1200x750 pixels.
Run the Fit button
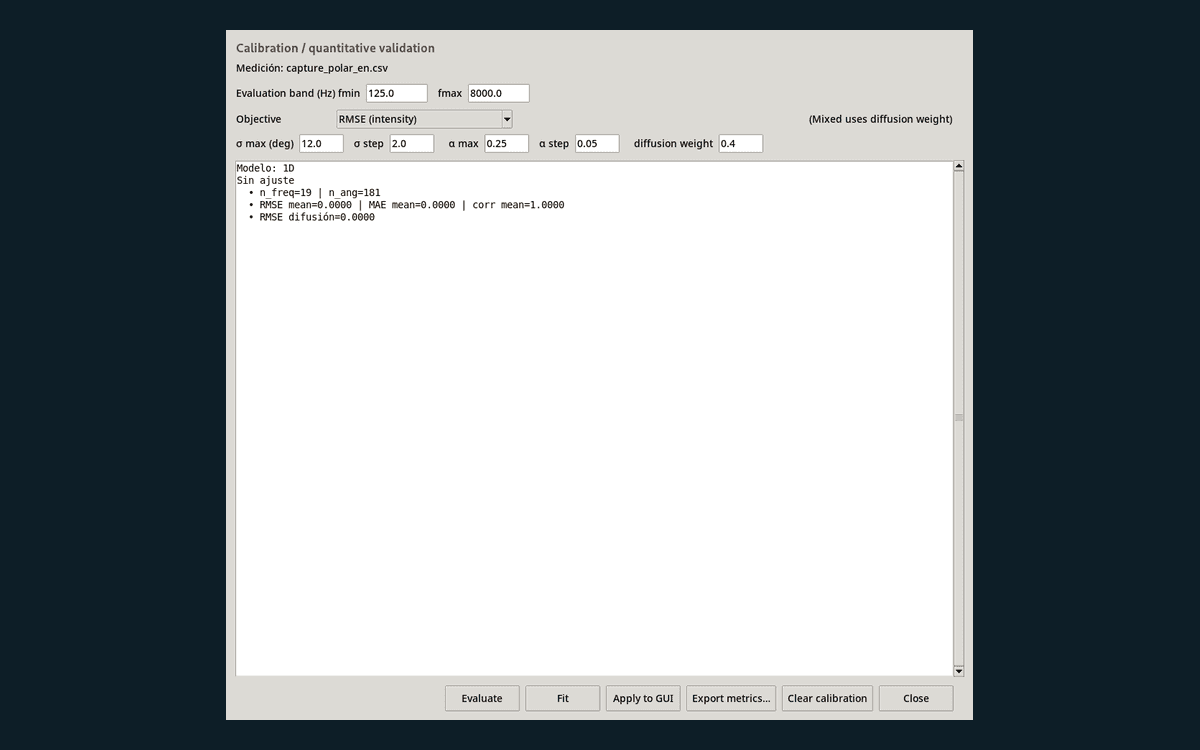pos(562,698)
